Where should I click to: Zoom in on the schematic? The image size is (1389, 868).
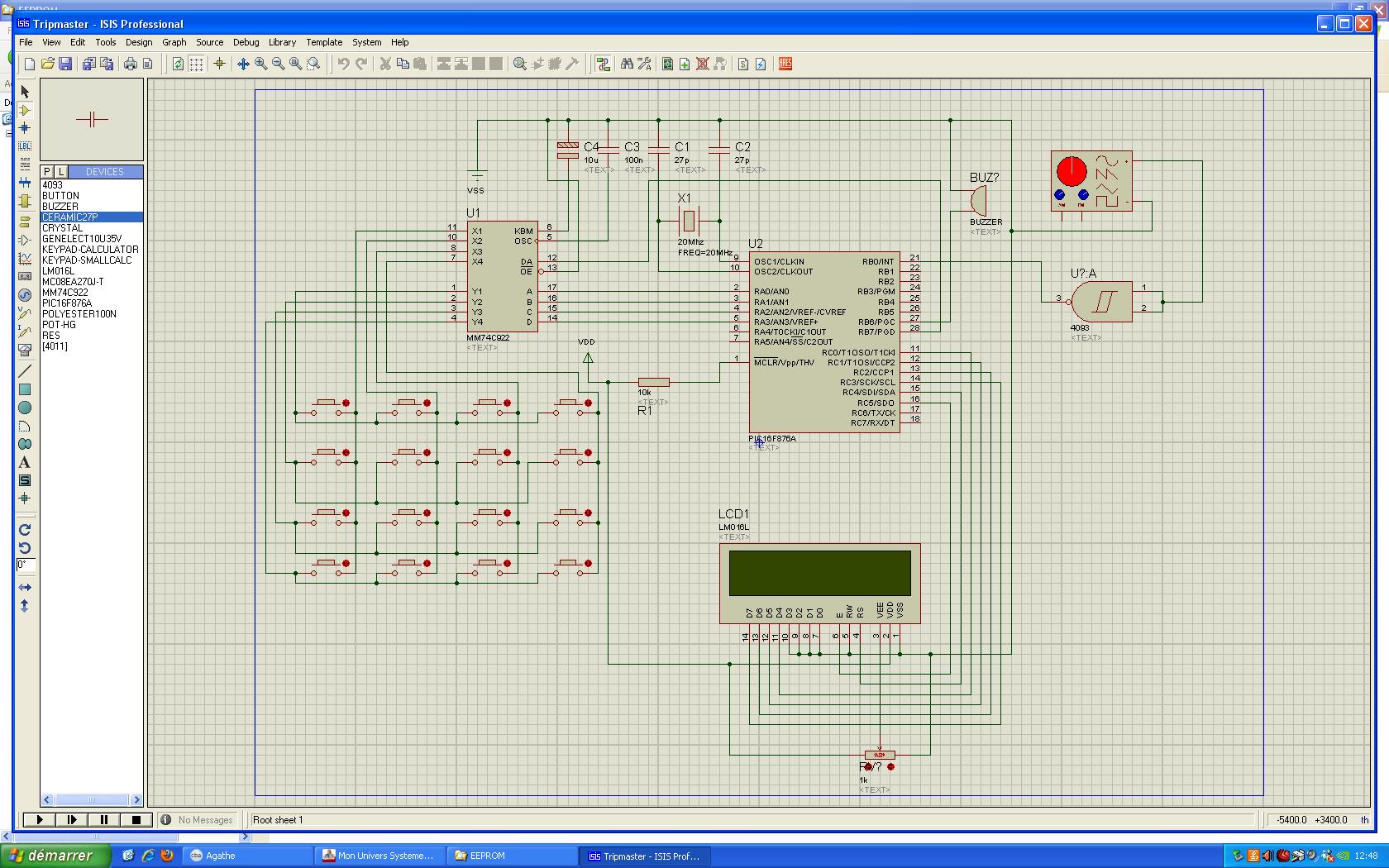(260, 64)
